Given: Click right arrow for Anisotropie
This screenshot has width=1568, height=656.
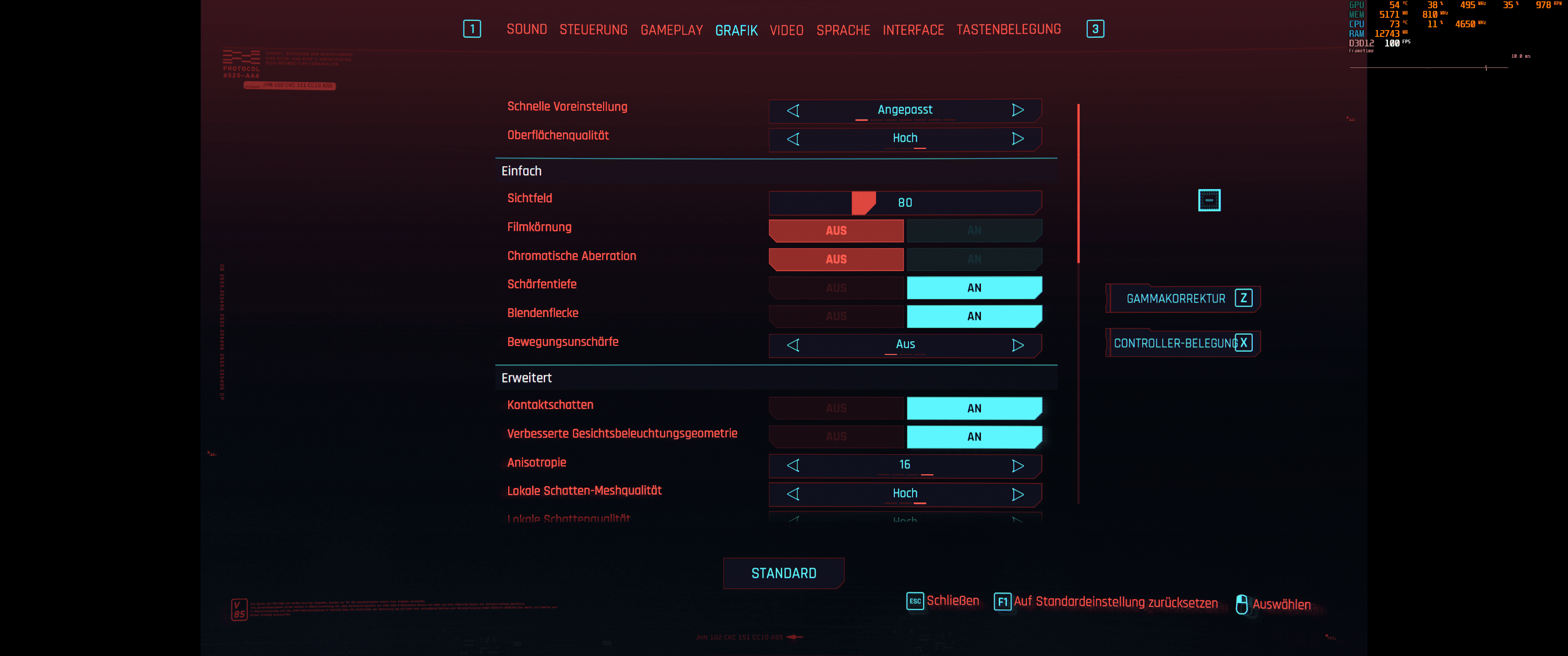Looking at the screenshot, I should coord(1018,466).
